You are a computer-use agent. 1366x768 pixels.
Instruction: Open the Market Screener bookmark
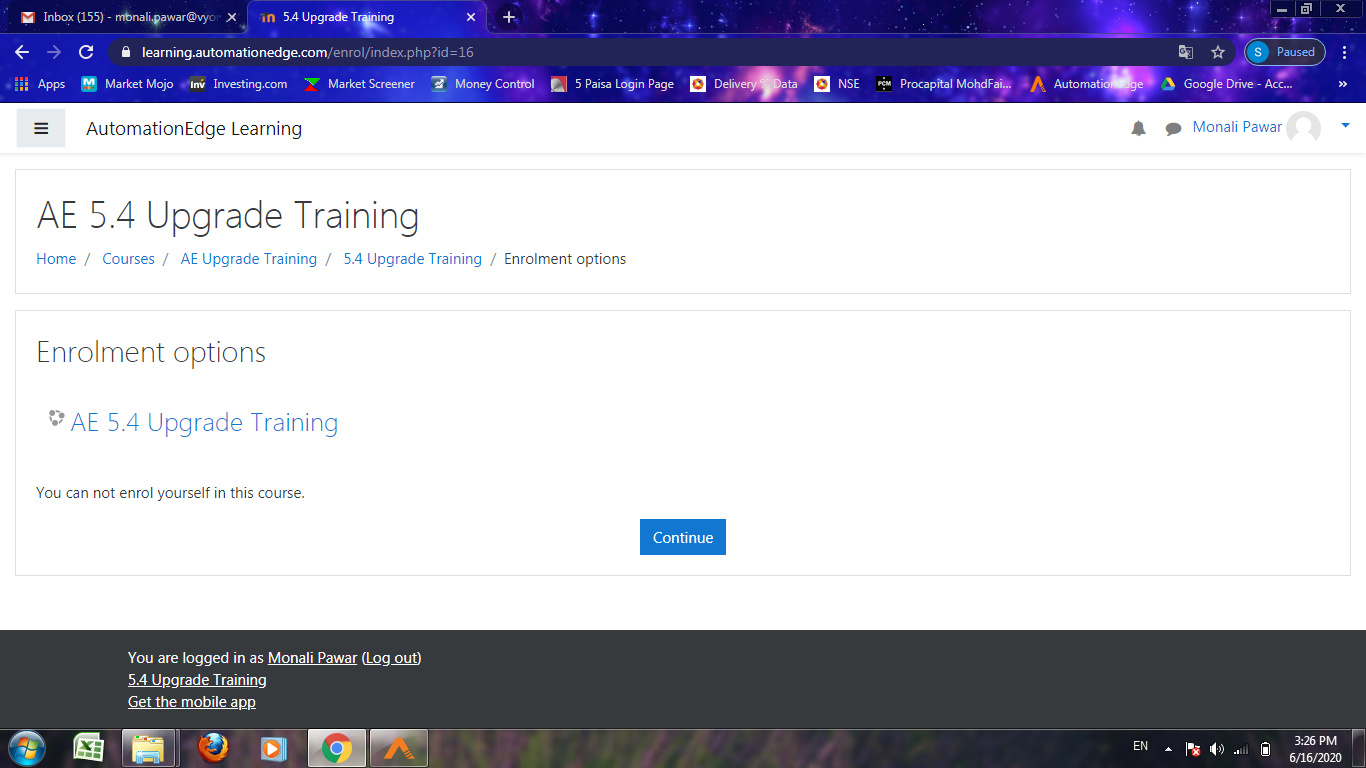[x=358, y=84]
